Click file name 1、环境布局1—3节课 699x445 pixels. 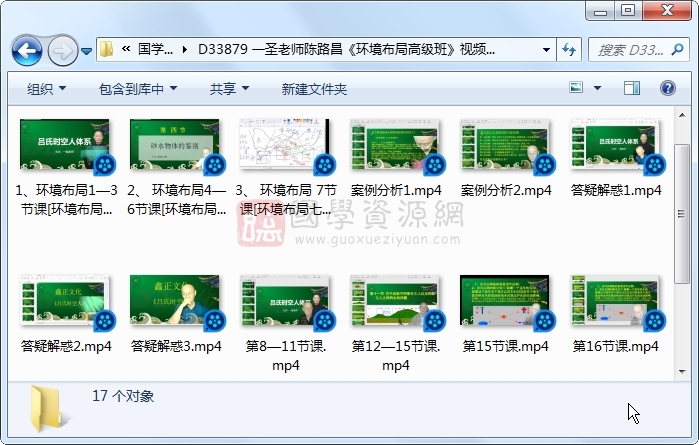[66, 199]
